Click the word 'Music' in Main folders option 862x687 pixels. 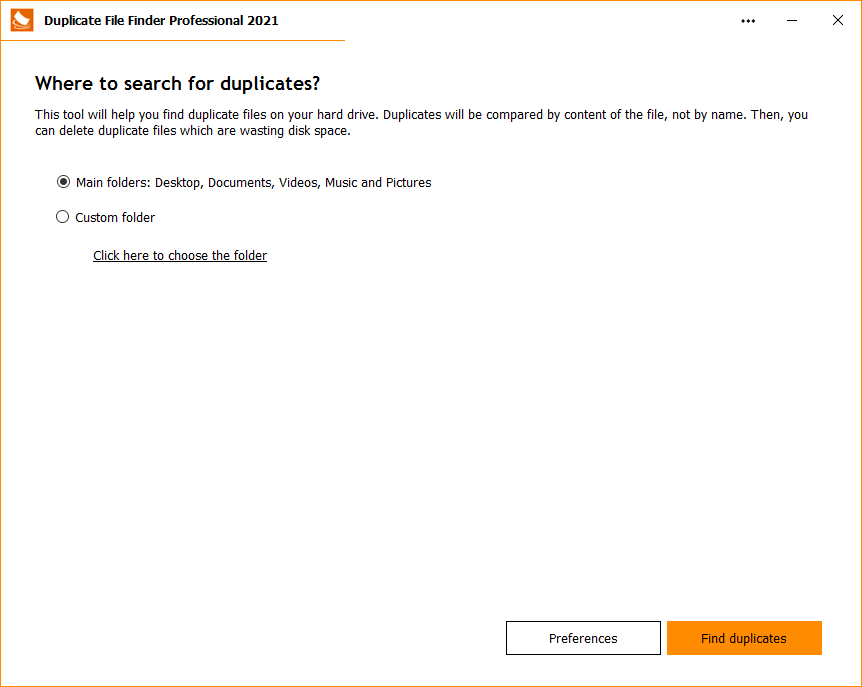pos(341,183)
